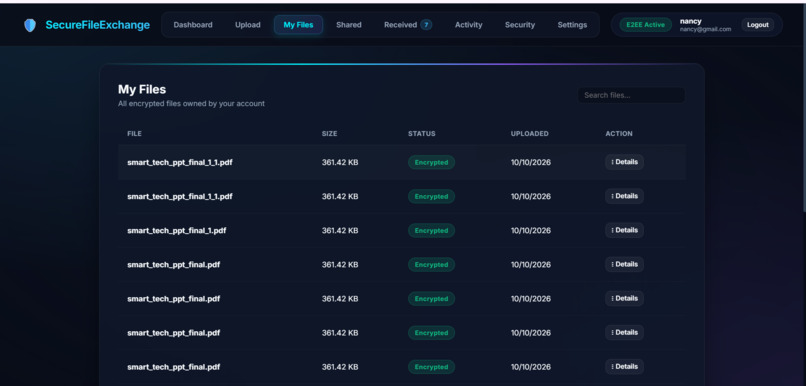Viewport: 806px width, 386px height.
Task: Click the SecureFileExchange shield logo icon
Action: [30, 25]
